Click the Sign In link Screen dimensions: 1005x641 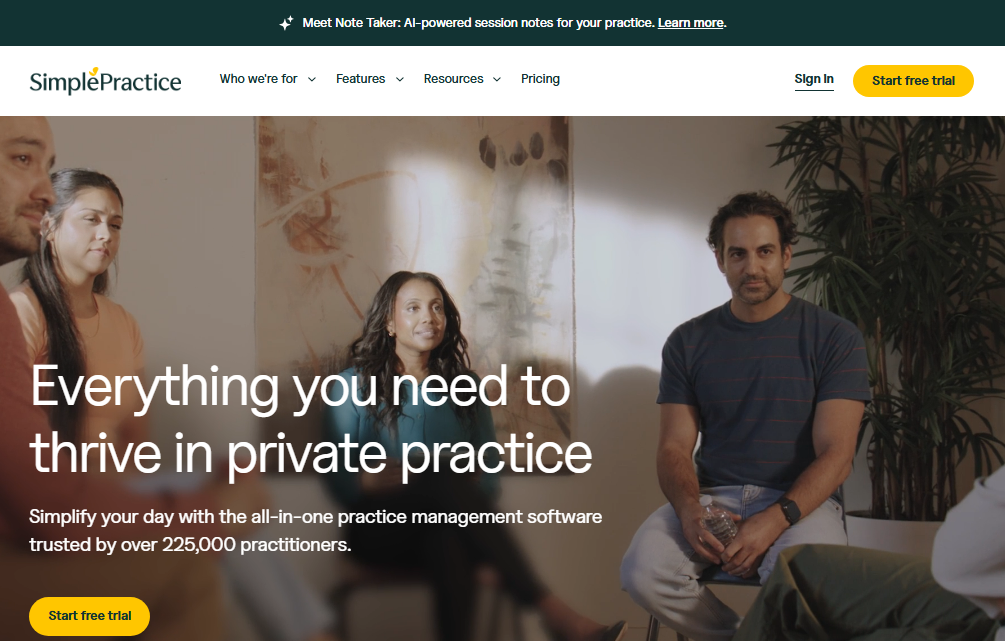[x=814, y=79]
